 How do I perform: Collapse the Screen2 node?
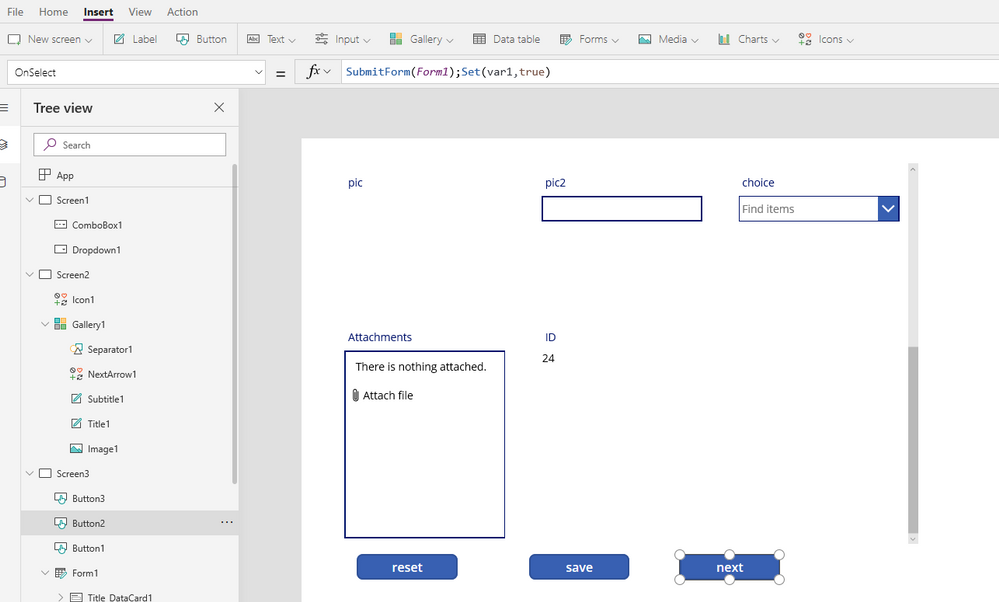tap(29, 275)
